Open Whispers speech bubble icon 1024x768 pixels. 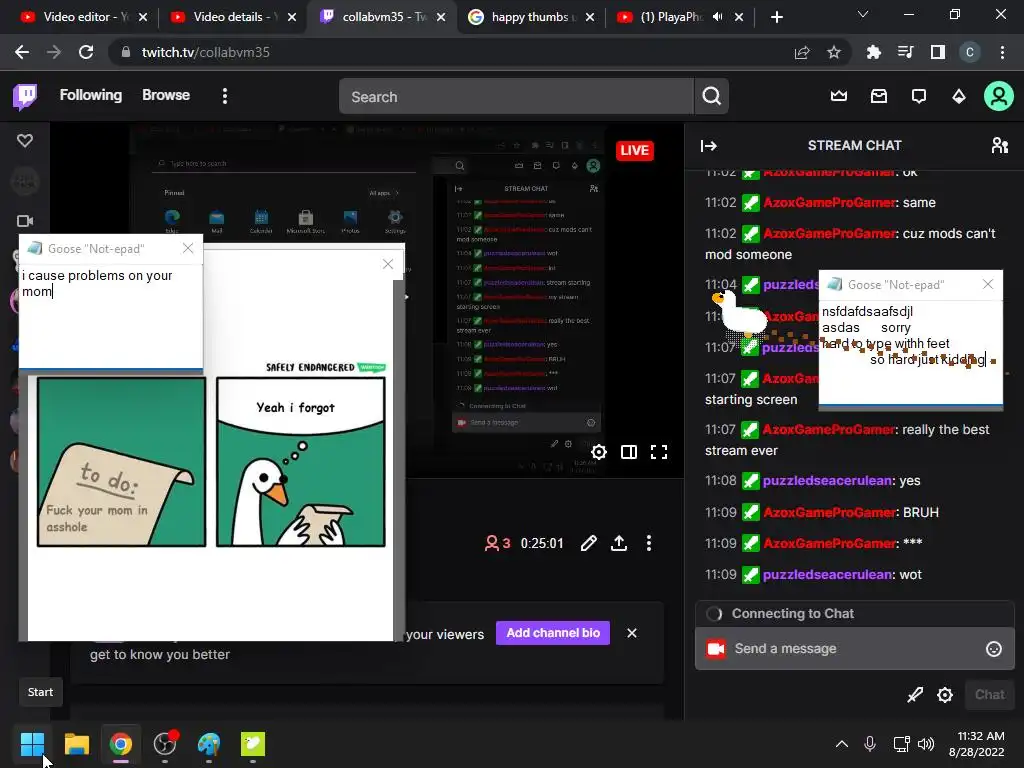919,97
